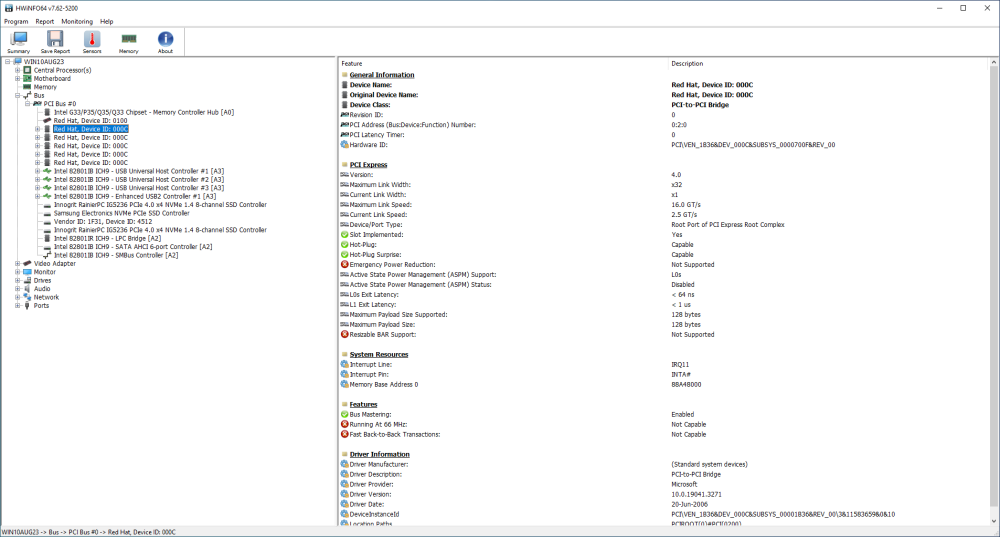The width and height of the screenshot is (1000, 537).
Task: Open the Sensors thermometer icon
Action: point(92,42)
